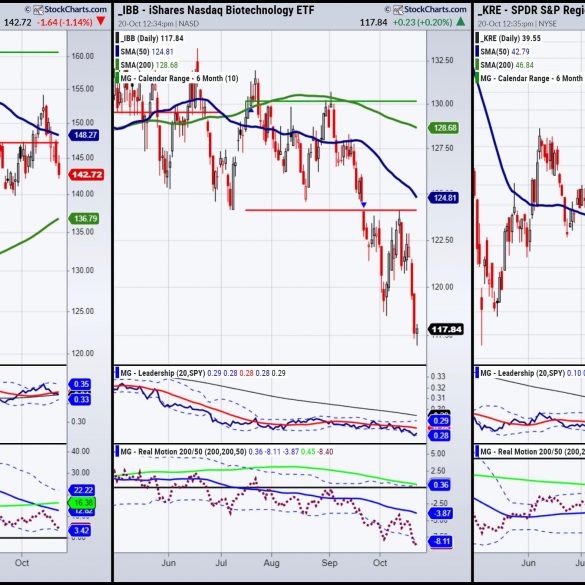The height and width of the screenshot is (585, 585).
Task: Click the '_KRE (Daily) 39.55' legend text
Action: tap(510, 38)
